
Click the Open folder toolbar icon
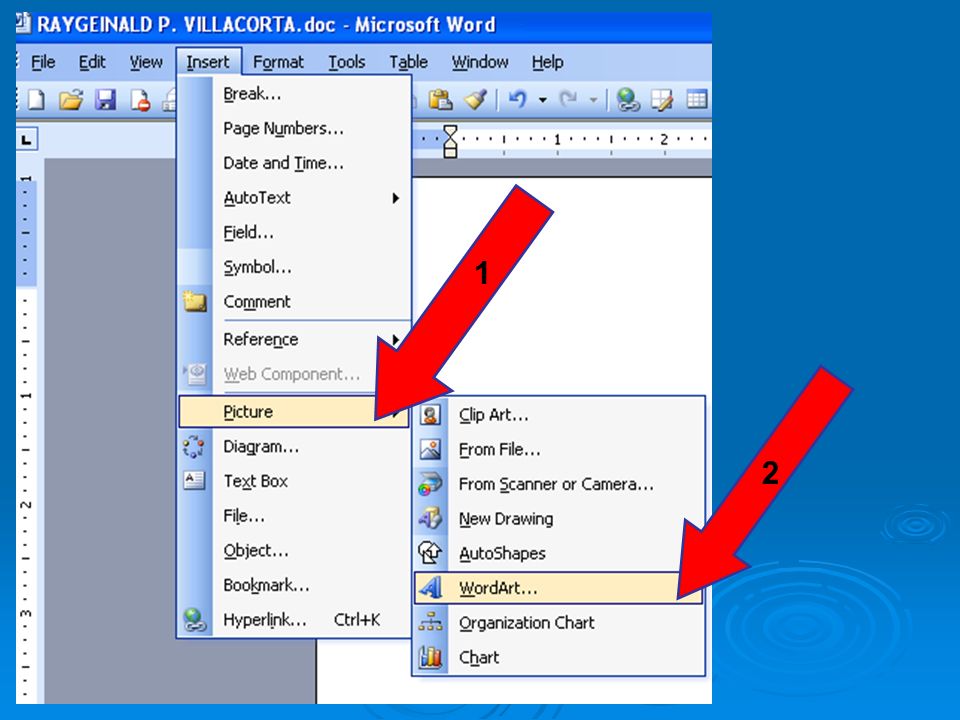[x=71, y=99]
